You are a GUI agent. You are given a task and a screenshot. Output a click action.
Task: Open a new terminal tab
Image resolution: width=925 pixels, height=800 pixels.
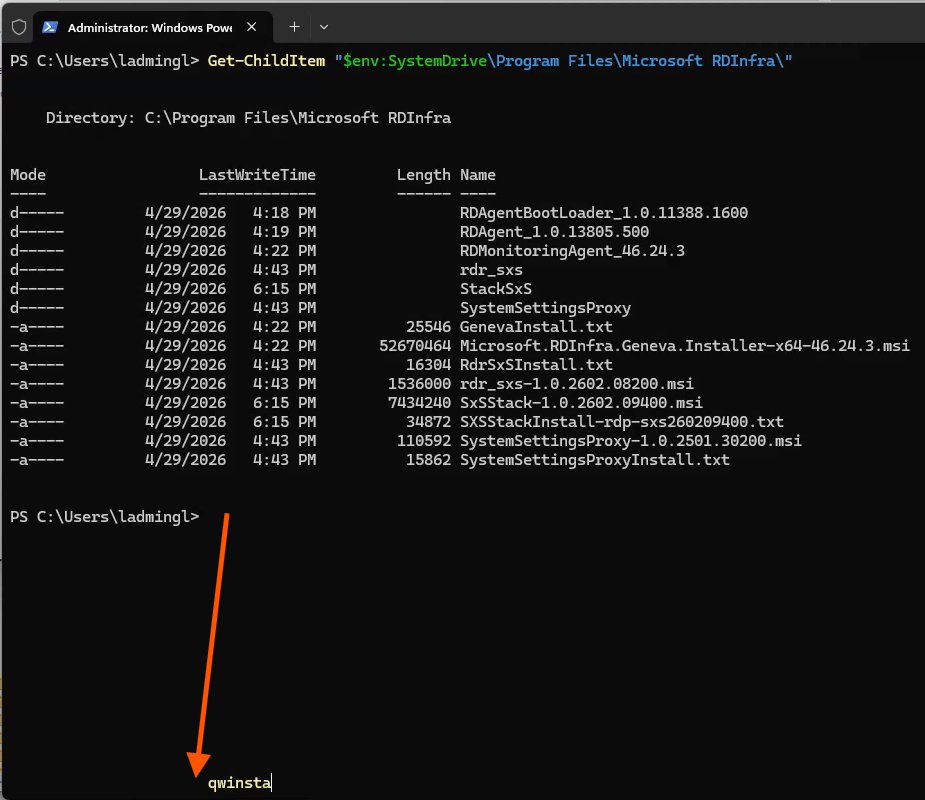294,27
